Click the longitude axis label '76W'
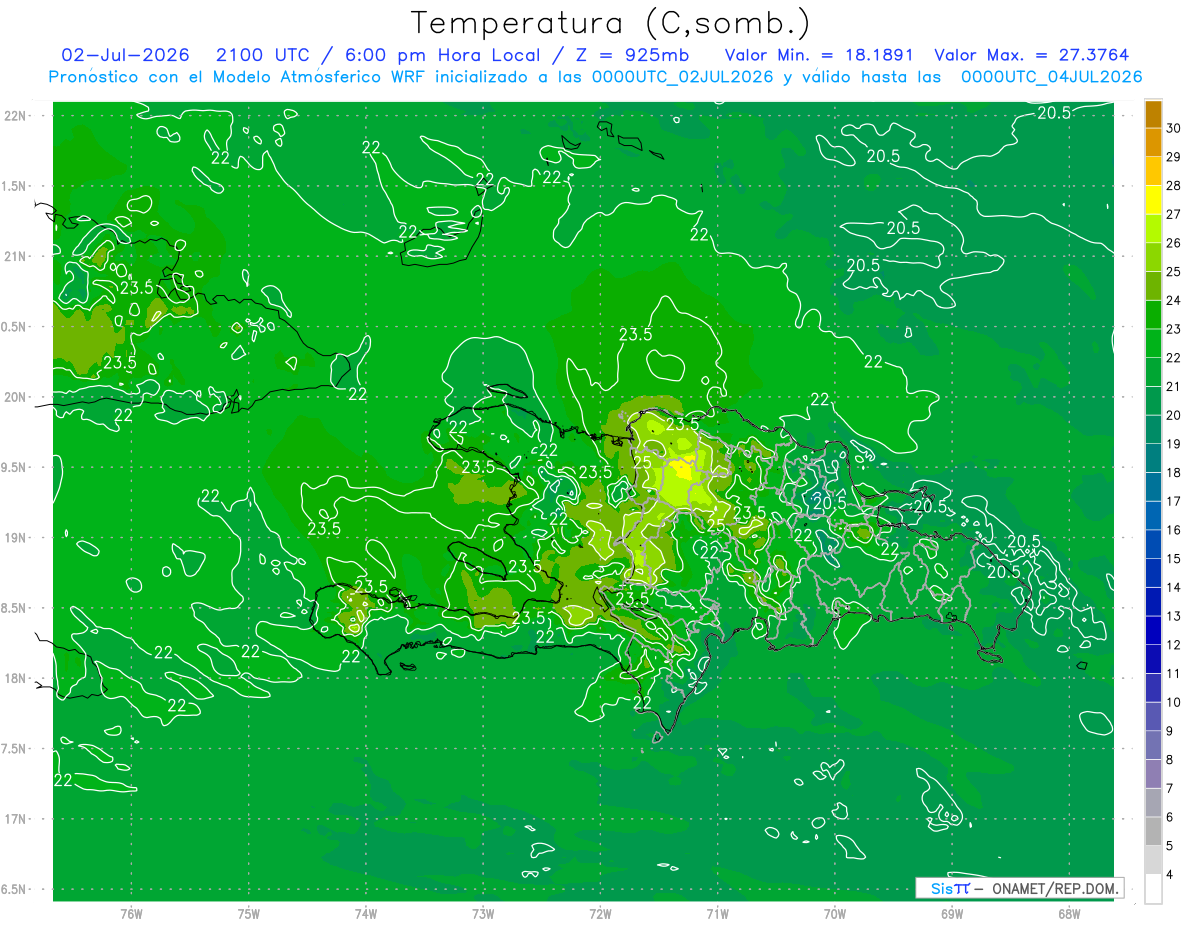 click(131, 914)
